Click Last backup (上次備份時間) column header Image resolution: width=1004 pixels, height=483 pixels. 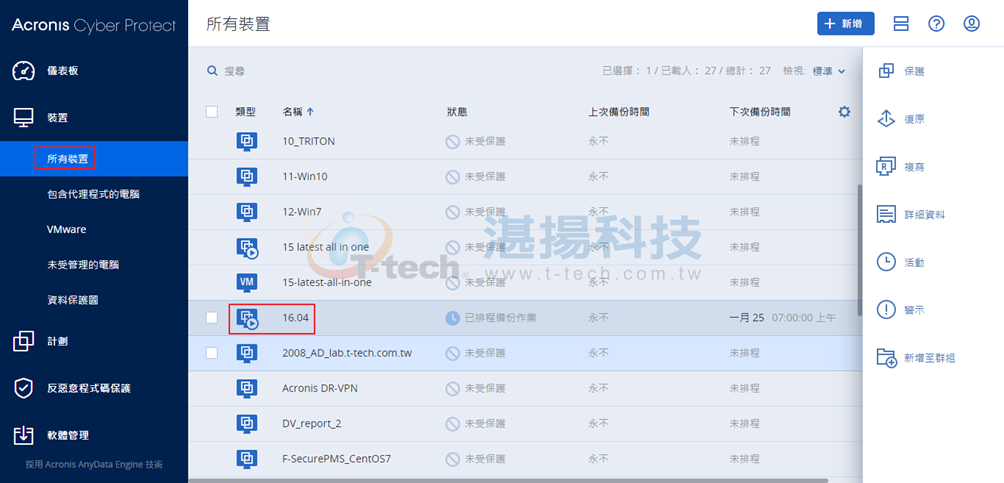point(619,112)
